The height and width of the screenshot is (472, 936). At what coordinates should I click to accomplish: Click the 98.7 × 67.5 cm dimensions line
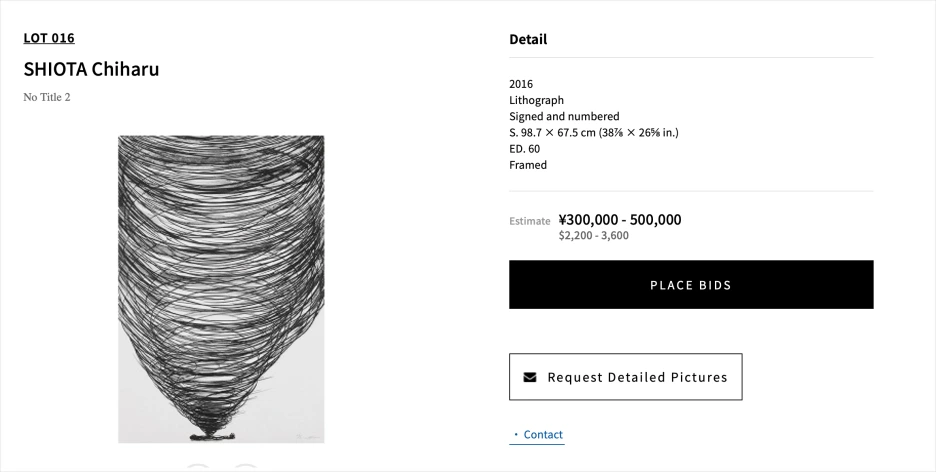[x=593, y=132]
